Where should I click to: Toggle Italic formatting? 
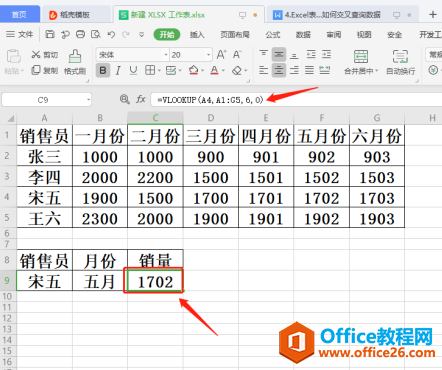(118, 70)
